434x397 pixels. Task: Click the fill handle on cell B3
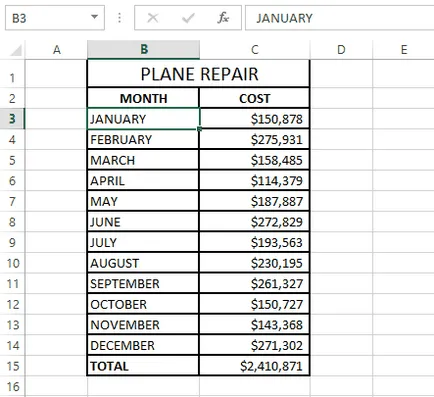[199, 129]
